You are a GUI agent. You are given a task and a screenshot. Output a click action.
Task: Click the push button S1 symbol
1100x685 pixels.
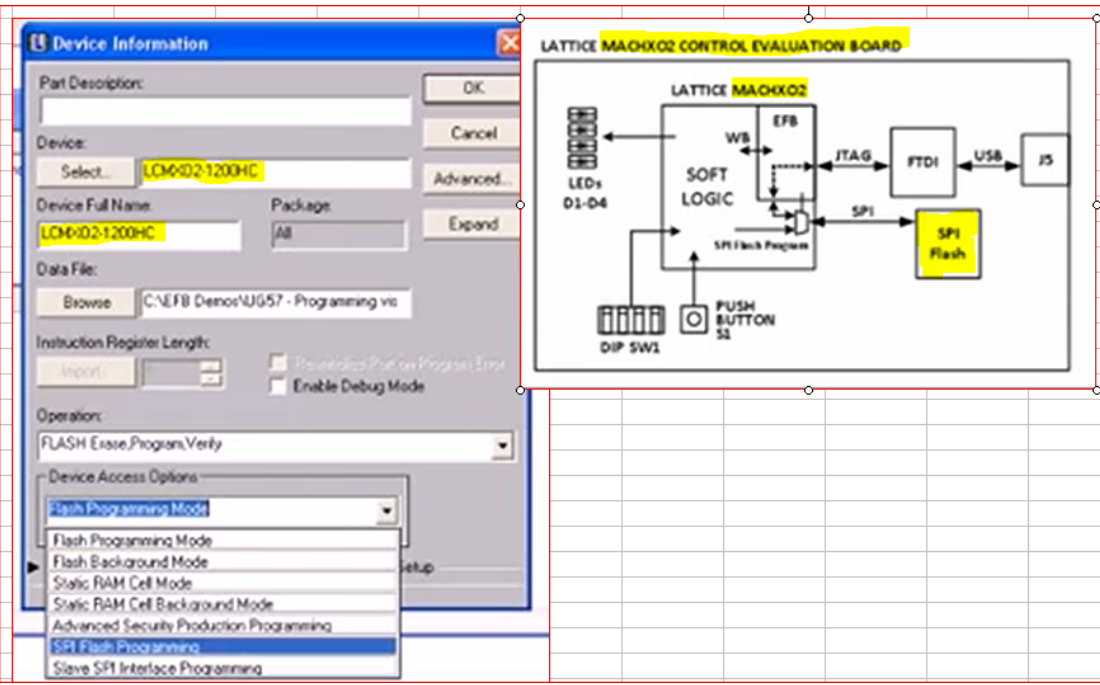pyautogui.click(x=694, y=319)
